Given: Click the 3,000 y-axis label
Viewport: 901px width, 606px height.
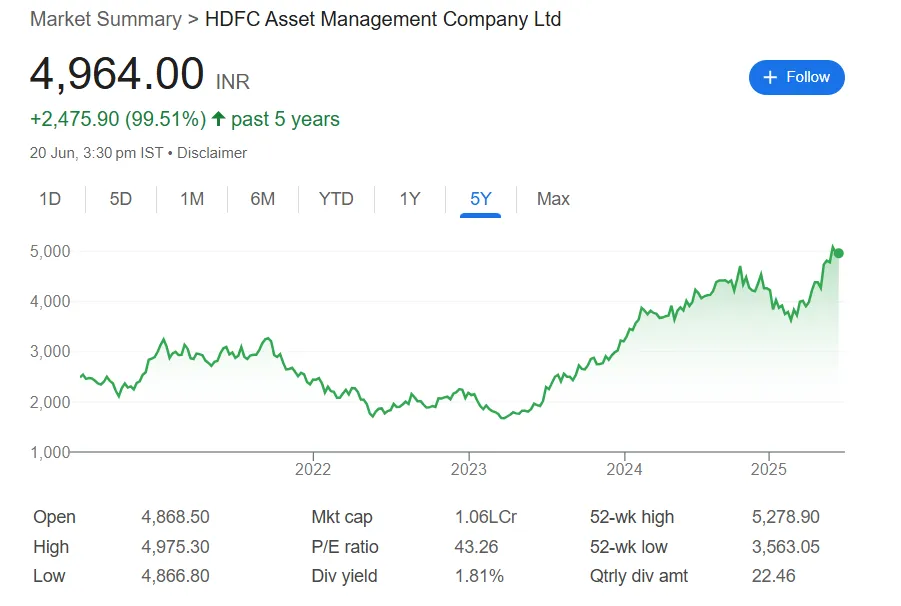Looking at the screenshot, I should 50,351.
